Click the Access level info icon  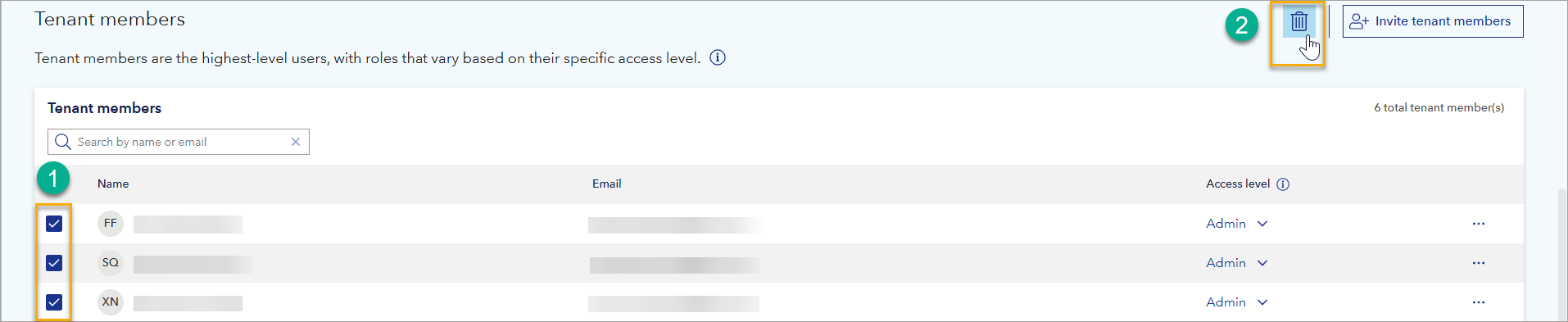1283,184
